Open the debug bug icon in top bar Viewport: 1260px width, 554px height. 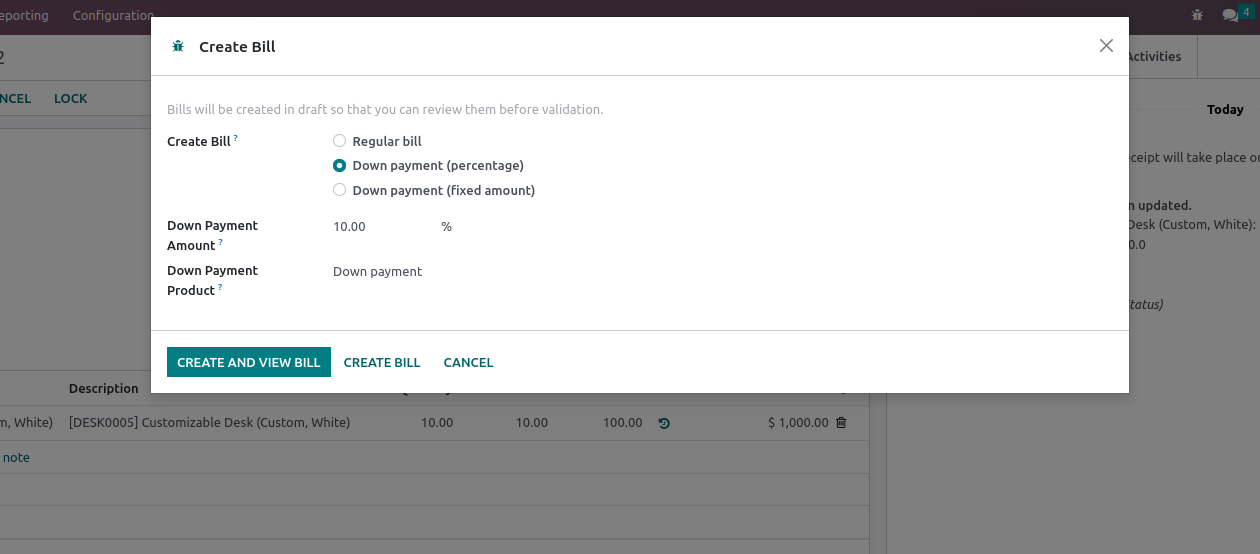pos(1198,15)
